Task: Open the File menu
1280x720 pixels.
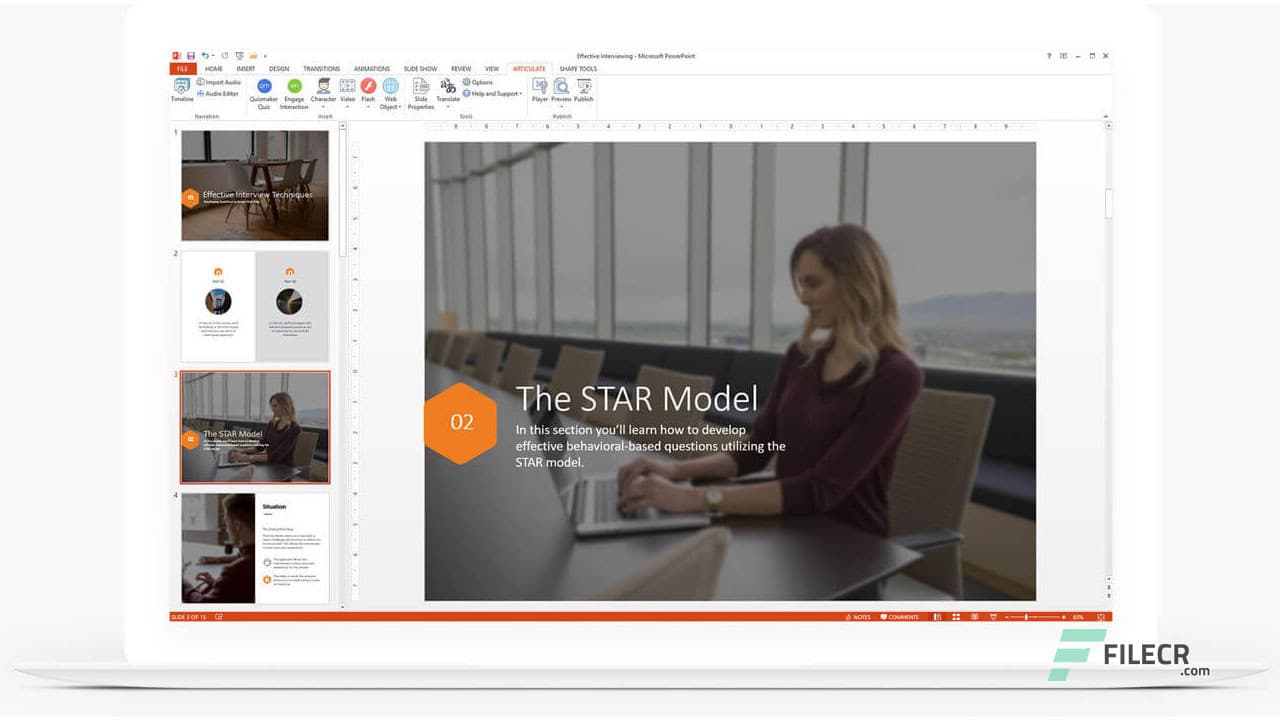Action: (x=183, y=68)
